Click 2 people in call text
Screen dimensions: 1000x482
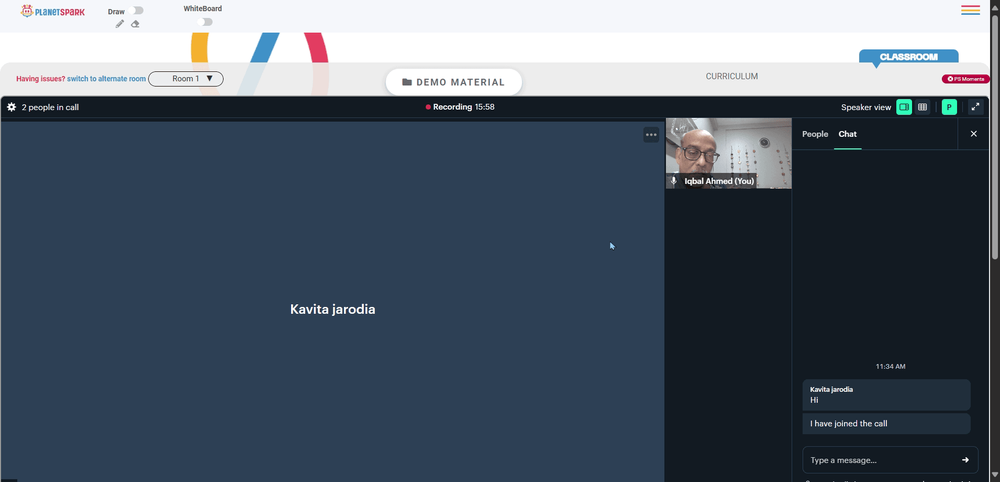pos(50,107)
